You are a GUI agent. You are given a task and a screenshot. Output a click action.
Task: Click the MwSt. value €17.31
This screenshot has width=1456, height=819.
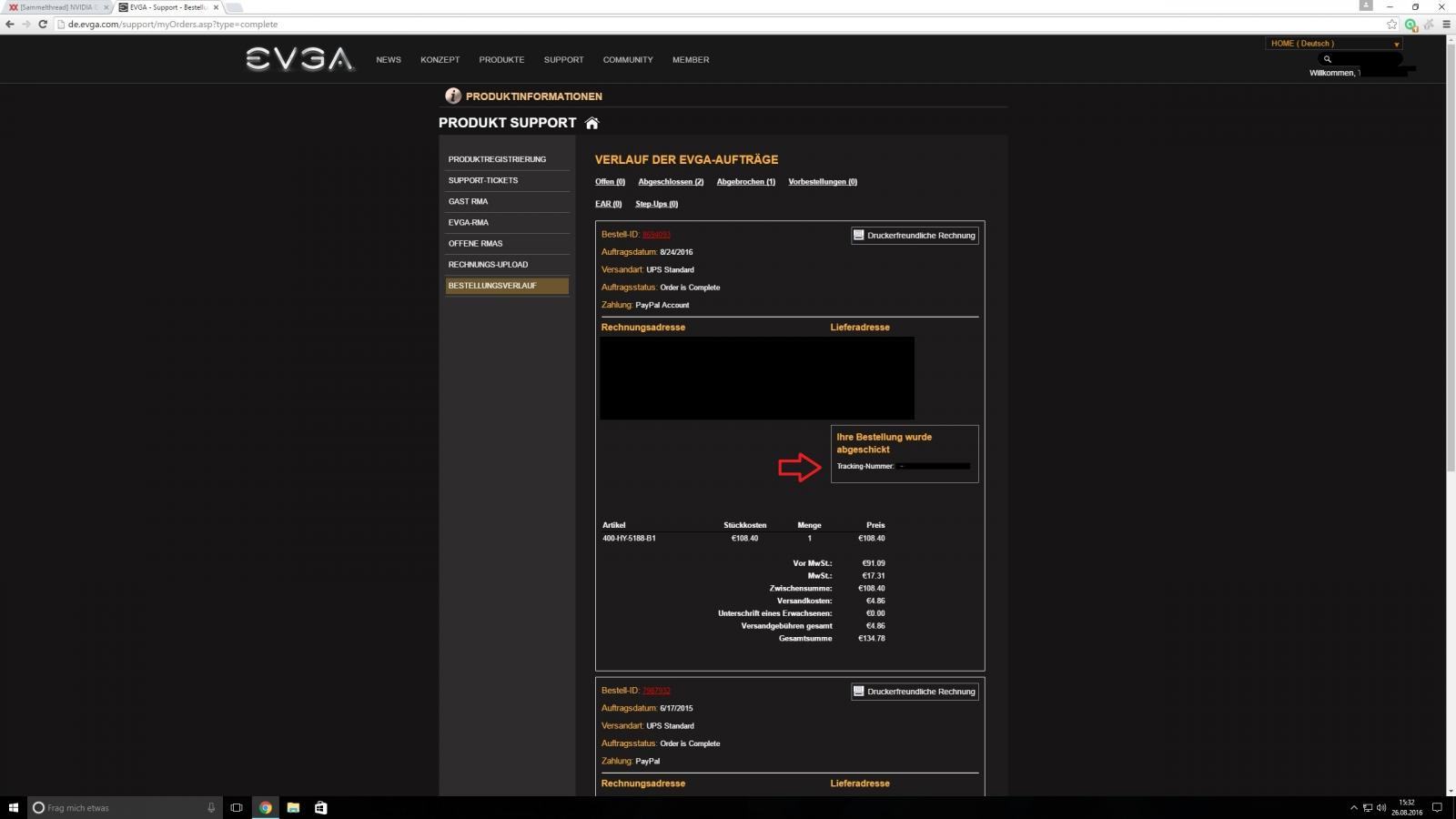tap(873, 576)
